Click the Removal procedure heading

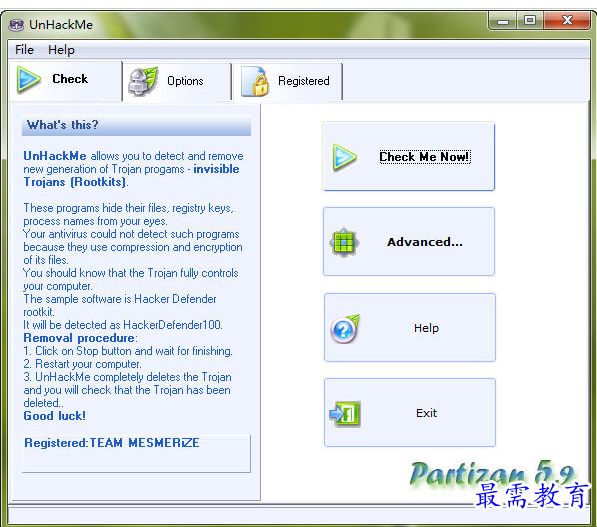pyautogui.click(x=79, y=338)
